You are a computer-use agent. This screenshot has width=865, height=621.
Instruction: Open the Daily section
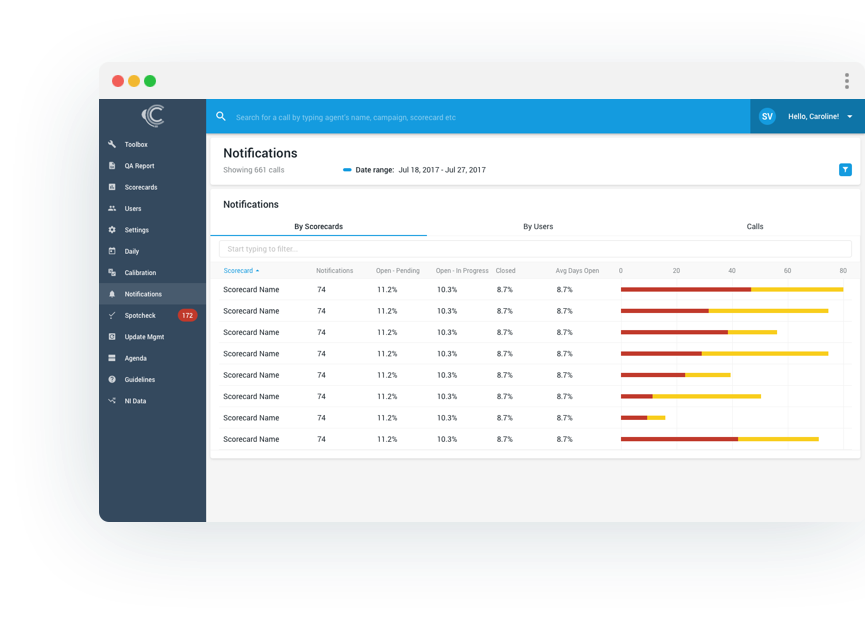click(131, 251)
